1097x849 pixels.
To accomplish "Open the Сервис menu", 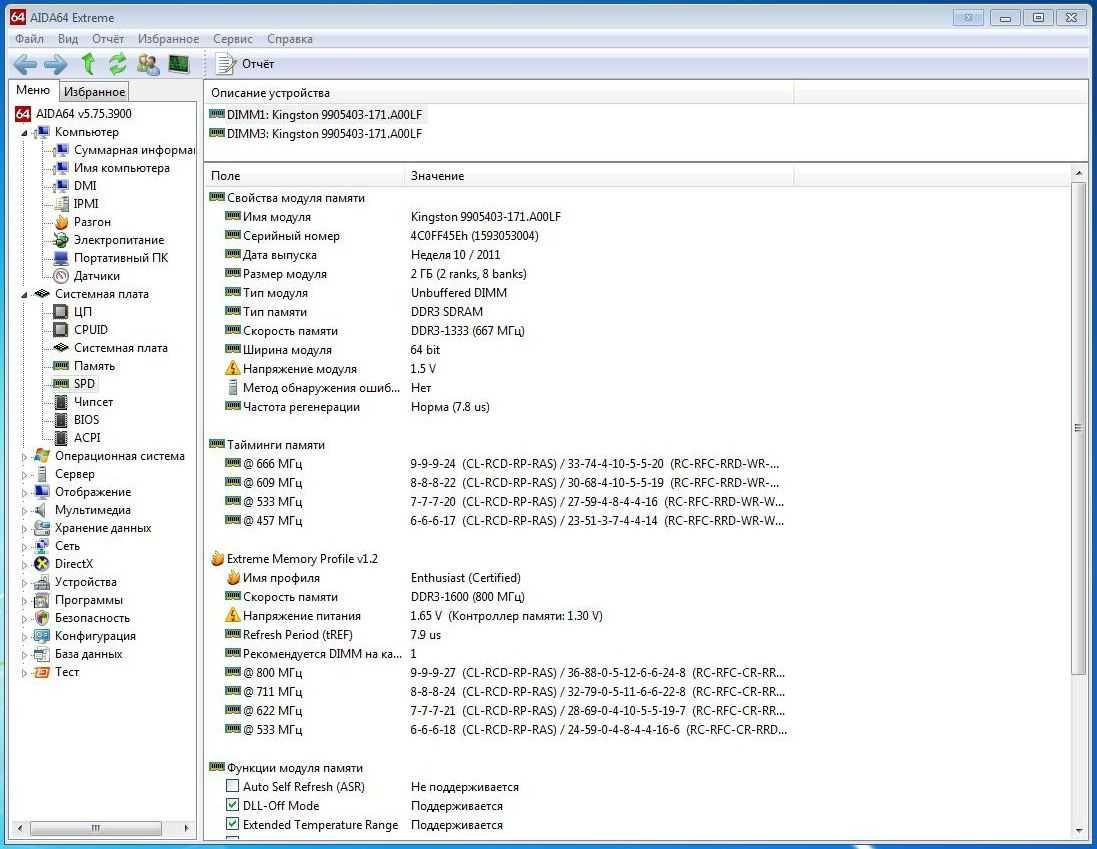I will 233,39.
